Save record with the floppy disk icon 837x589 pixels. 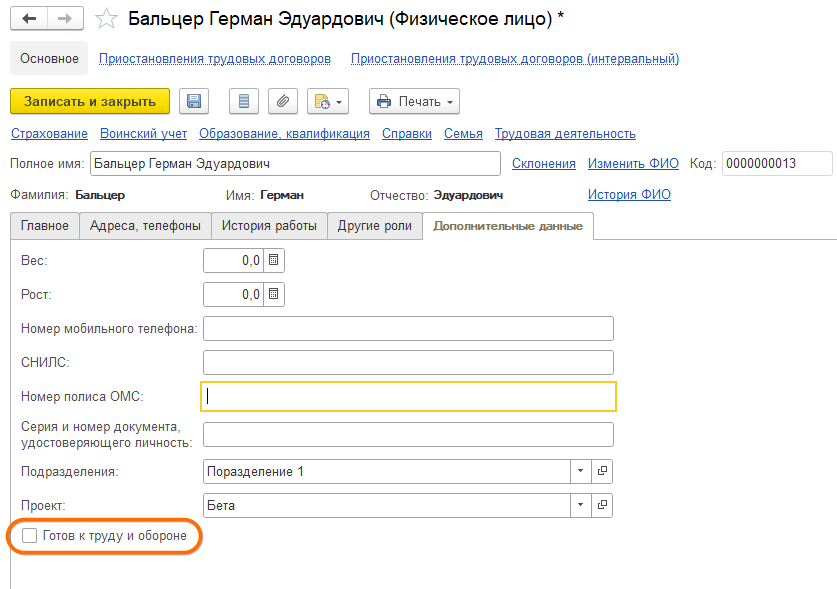(194, 101)
